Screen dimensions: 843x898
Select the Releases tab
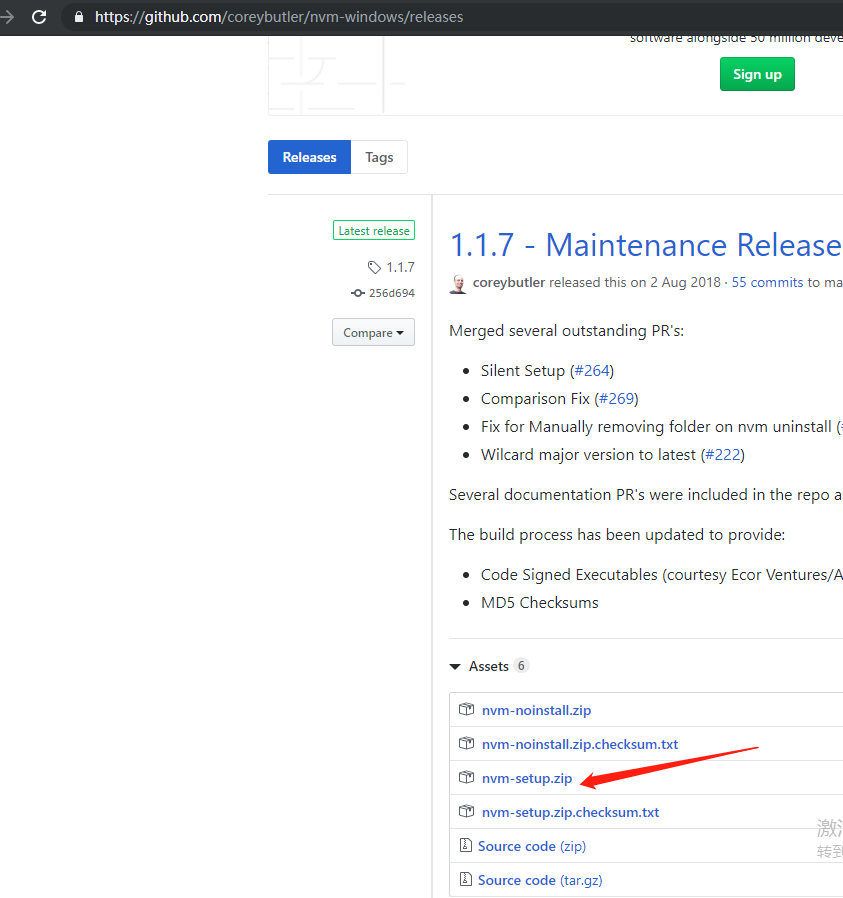tap(309, 157)
